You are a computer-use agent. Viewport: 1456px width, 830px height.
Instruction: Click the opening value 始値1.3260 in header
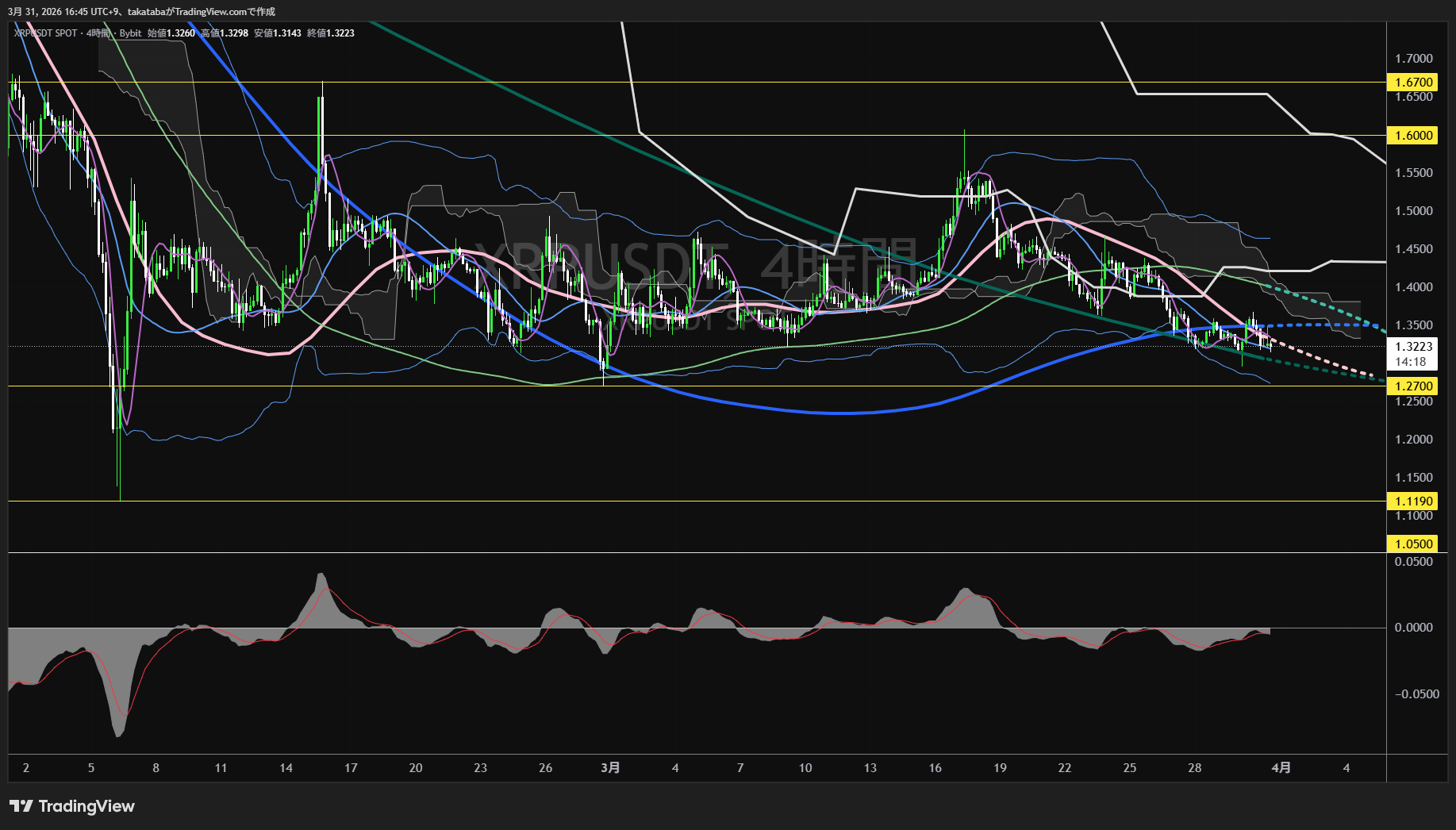click(x=171, y=33)
